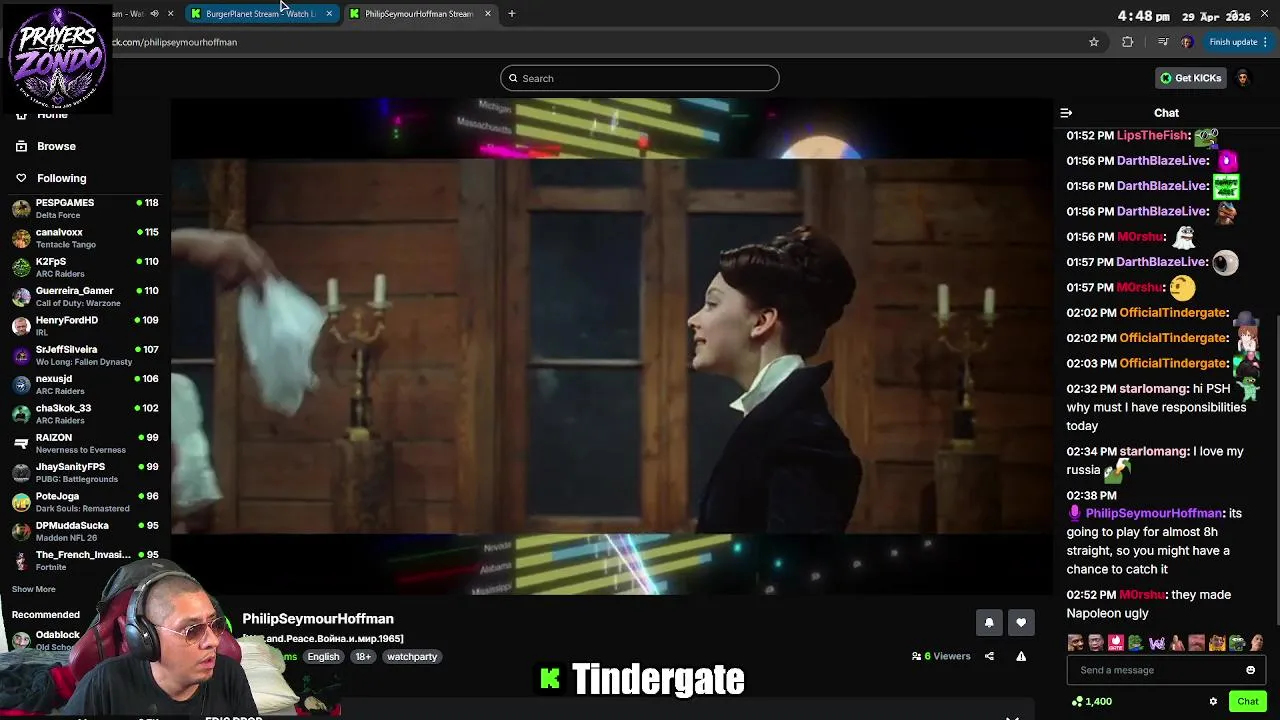This screenshot has height=720, width=1280.
Task: Click the green Chat send button
Action: click(1247, 701)
